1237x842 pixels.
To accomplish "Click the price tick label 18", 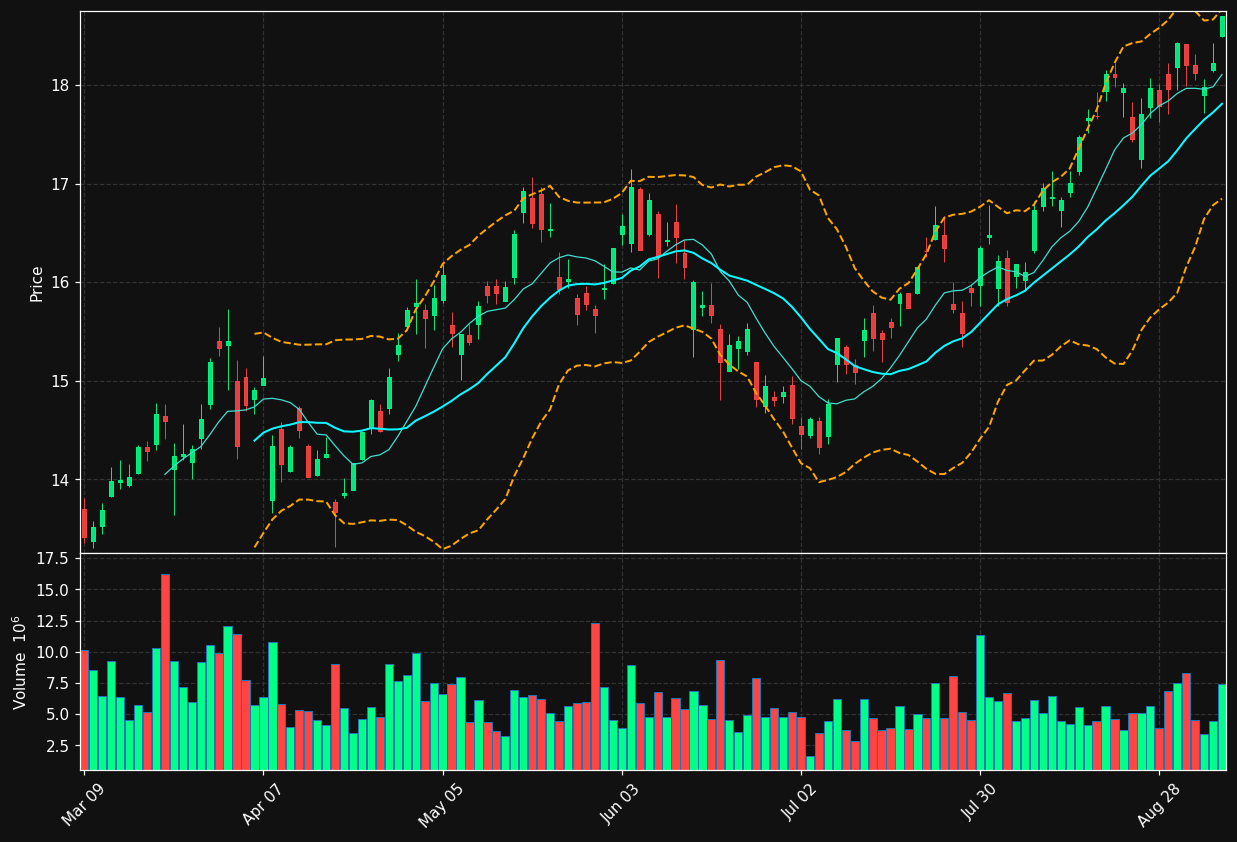I will click(x=60, y=85).
